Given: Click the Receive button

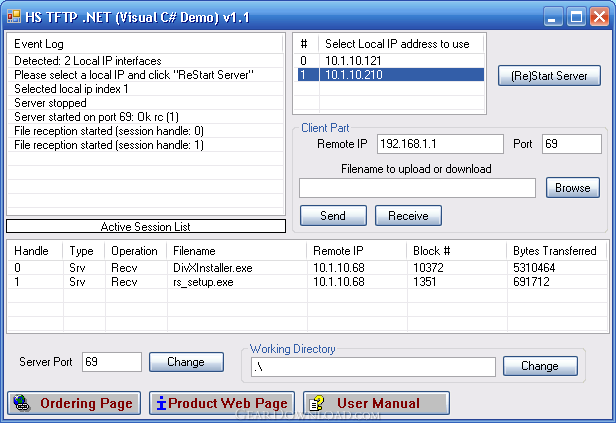Looking at the screenshot, I should click(408, 216).
